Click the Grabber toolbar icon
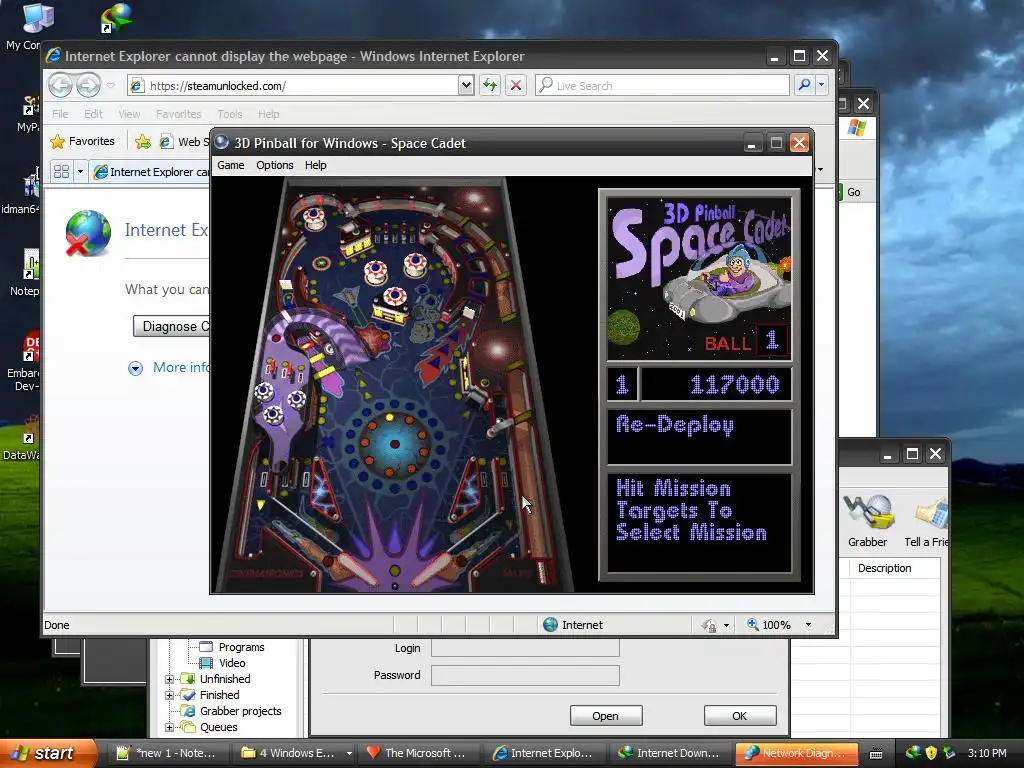This screenshot has width=1024, height=768. (x=867, y=521)
